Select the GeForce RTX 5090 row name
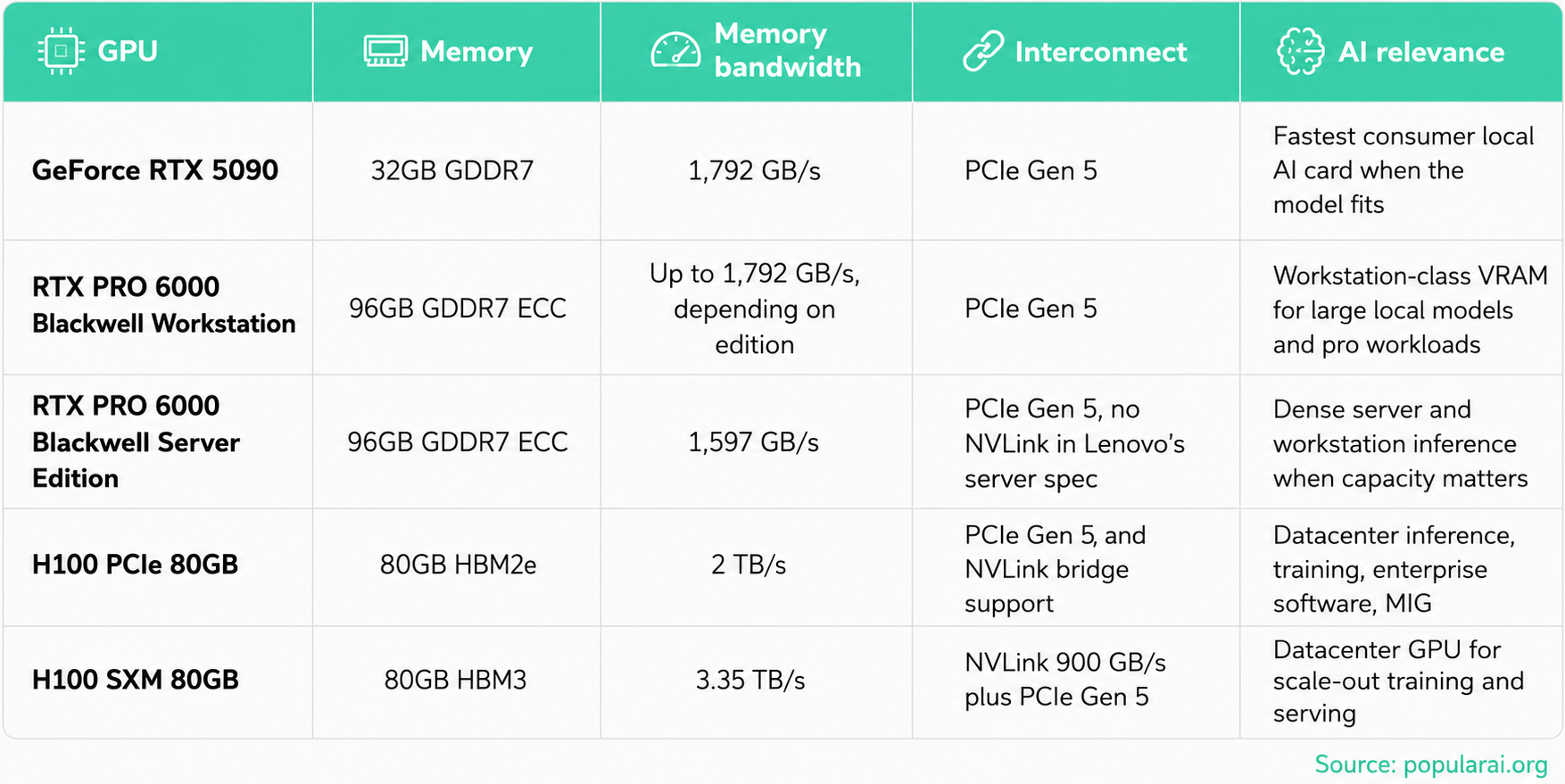Image resolution: width=1565 pixels, height=784 pixels. tap(155, 170)
